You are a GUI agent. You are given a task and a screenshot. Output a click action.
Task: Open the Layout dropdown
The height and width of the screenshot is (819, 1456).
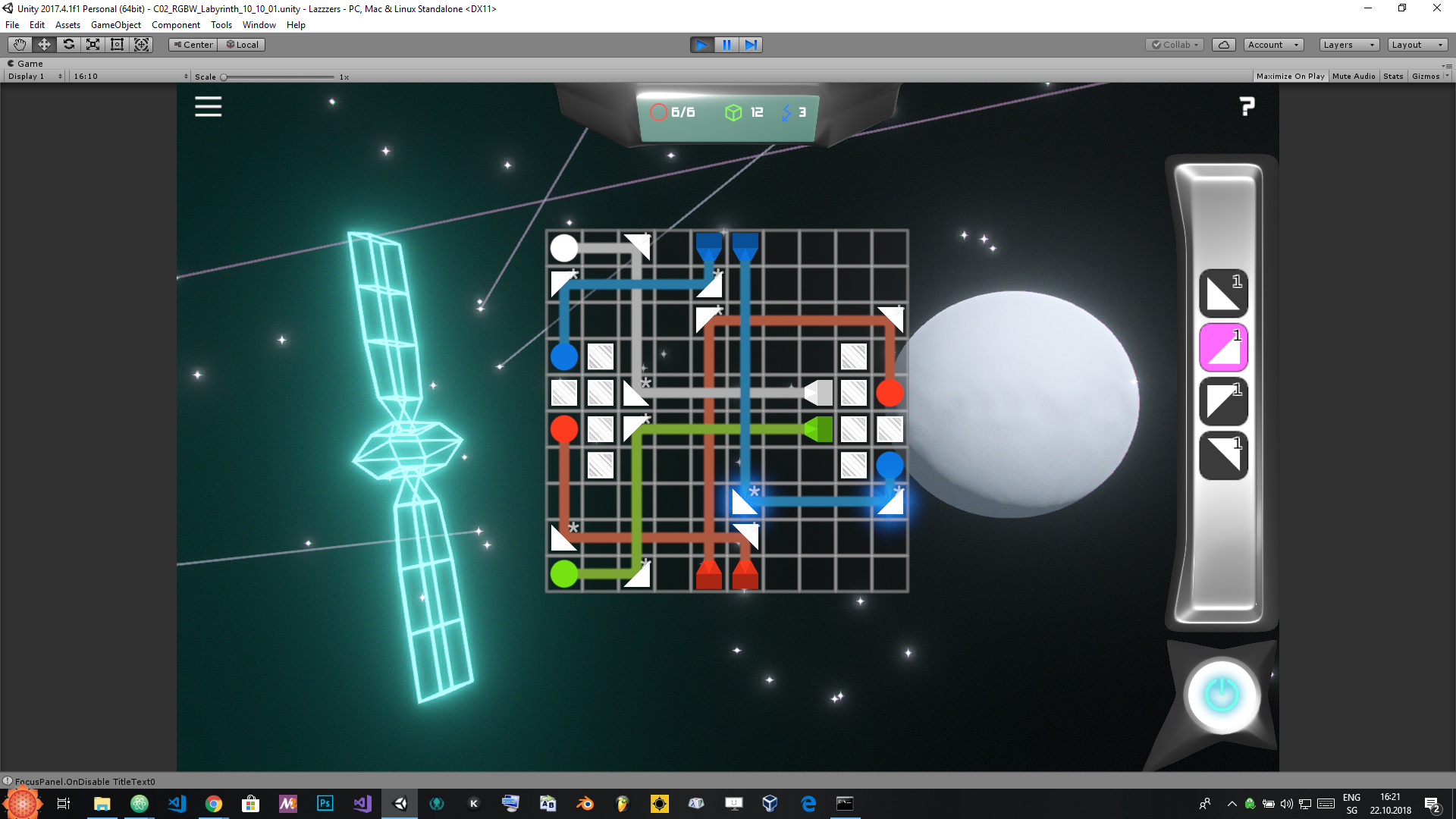pyautogui.click(x=1416, y=45)
